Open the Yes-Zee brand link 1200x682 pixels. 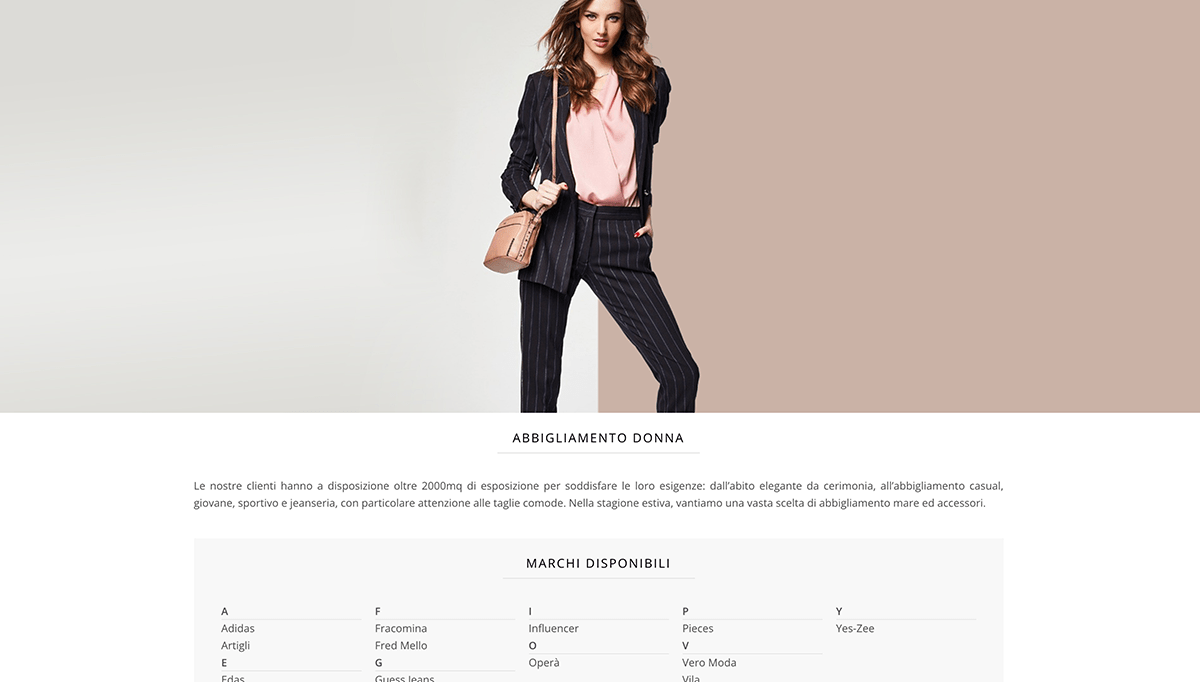855,628
